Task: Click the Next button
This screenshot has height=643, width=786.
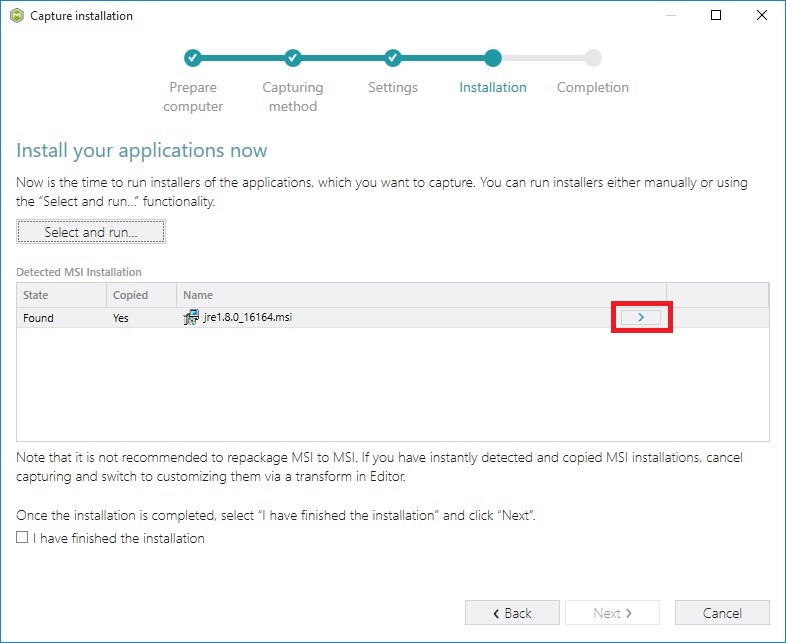Action: 612,612
